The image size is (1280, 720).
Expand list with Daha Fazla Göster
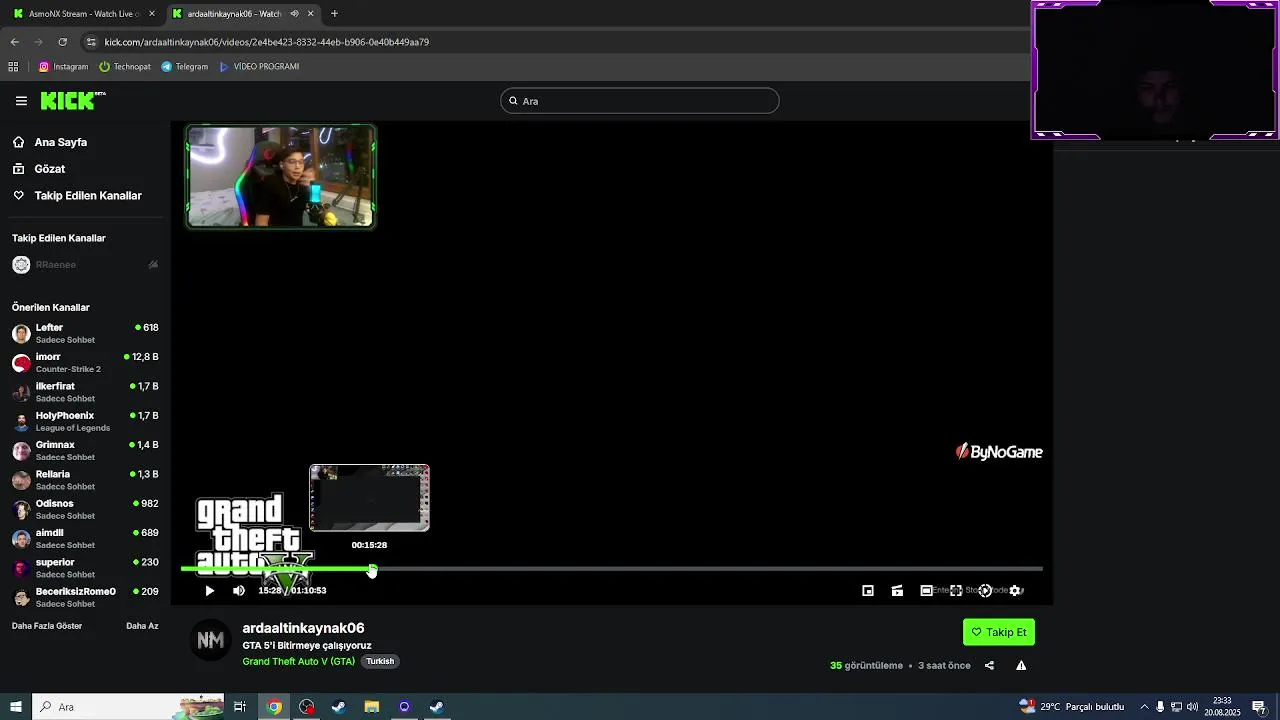pyautogui.click(x=47, y=626)
